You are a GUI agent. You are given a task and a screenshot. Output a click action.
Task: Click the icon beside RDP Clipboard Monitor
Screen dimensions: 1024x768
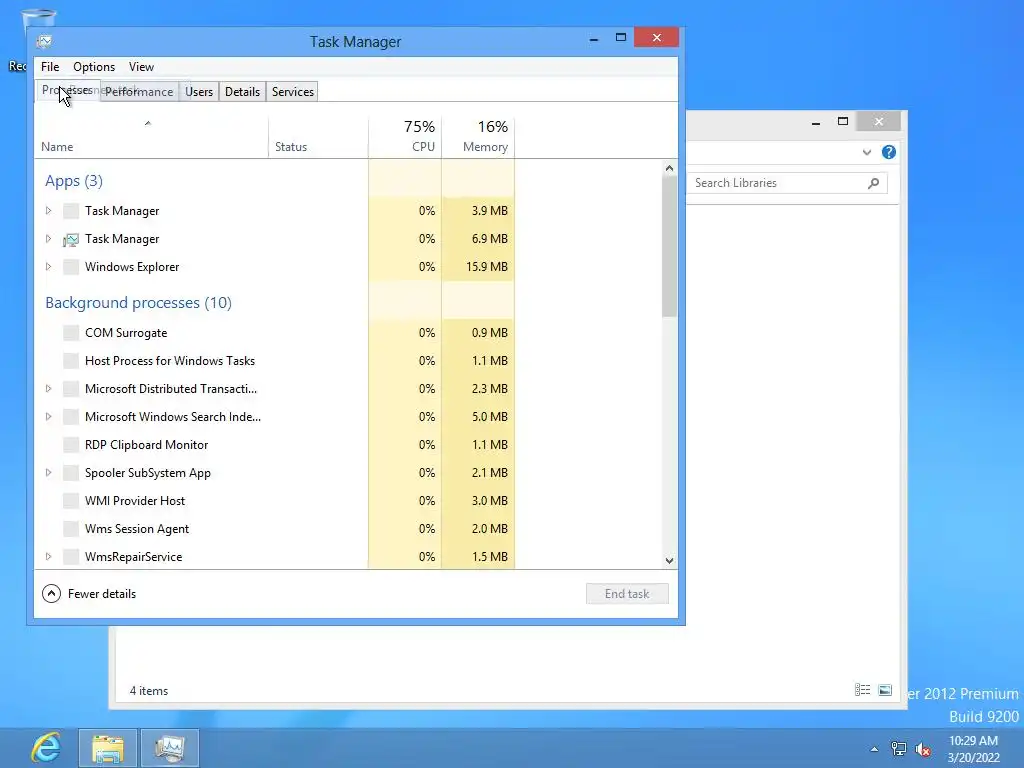coord(71,445)
